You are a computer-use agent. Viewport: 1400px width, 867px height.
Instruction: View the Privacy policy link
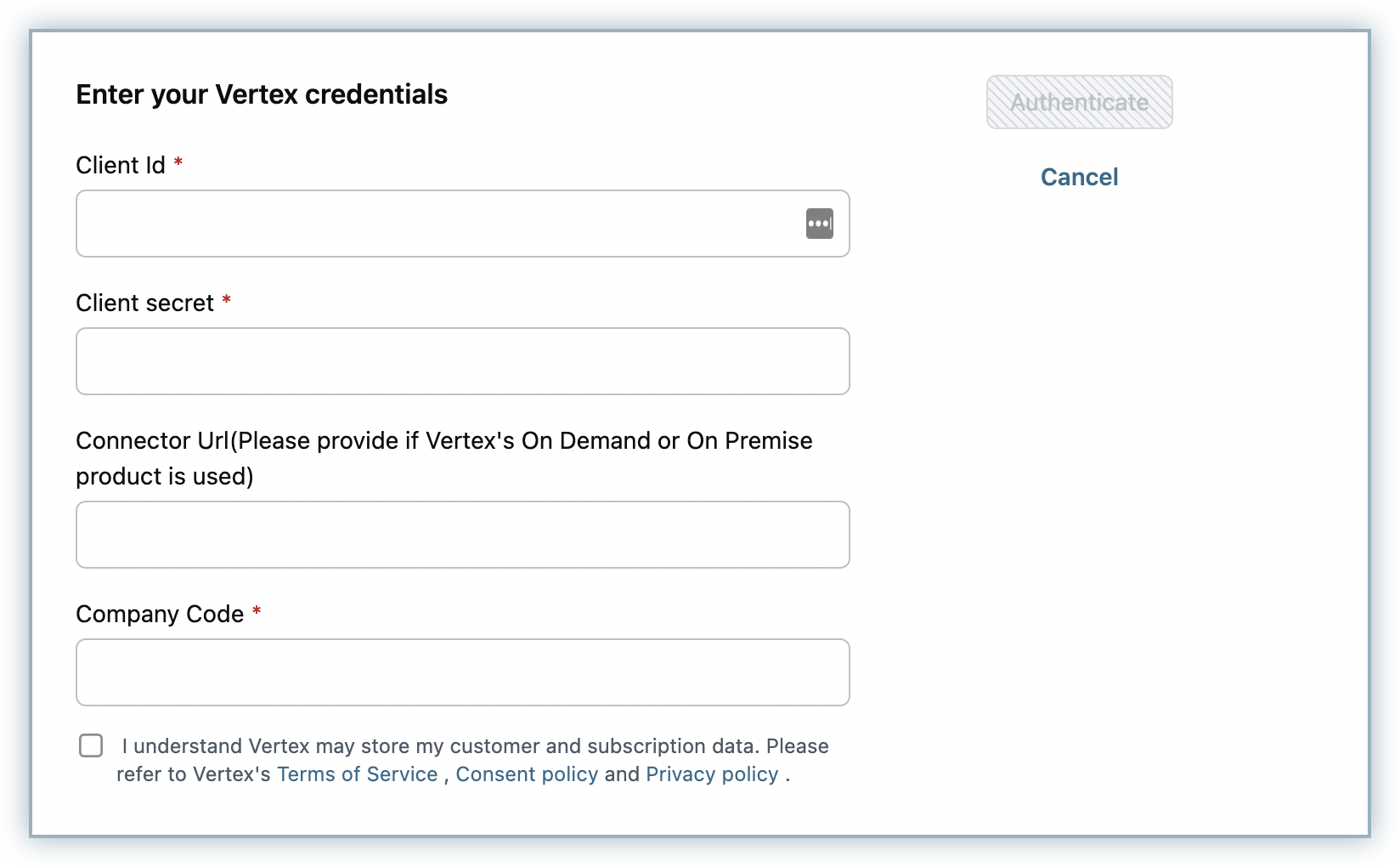point(712,774)
